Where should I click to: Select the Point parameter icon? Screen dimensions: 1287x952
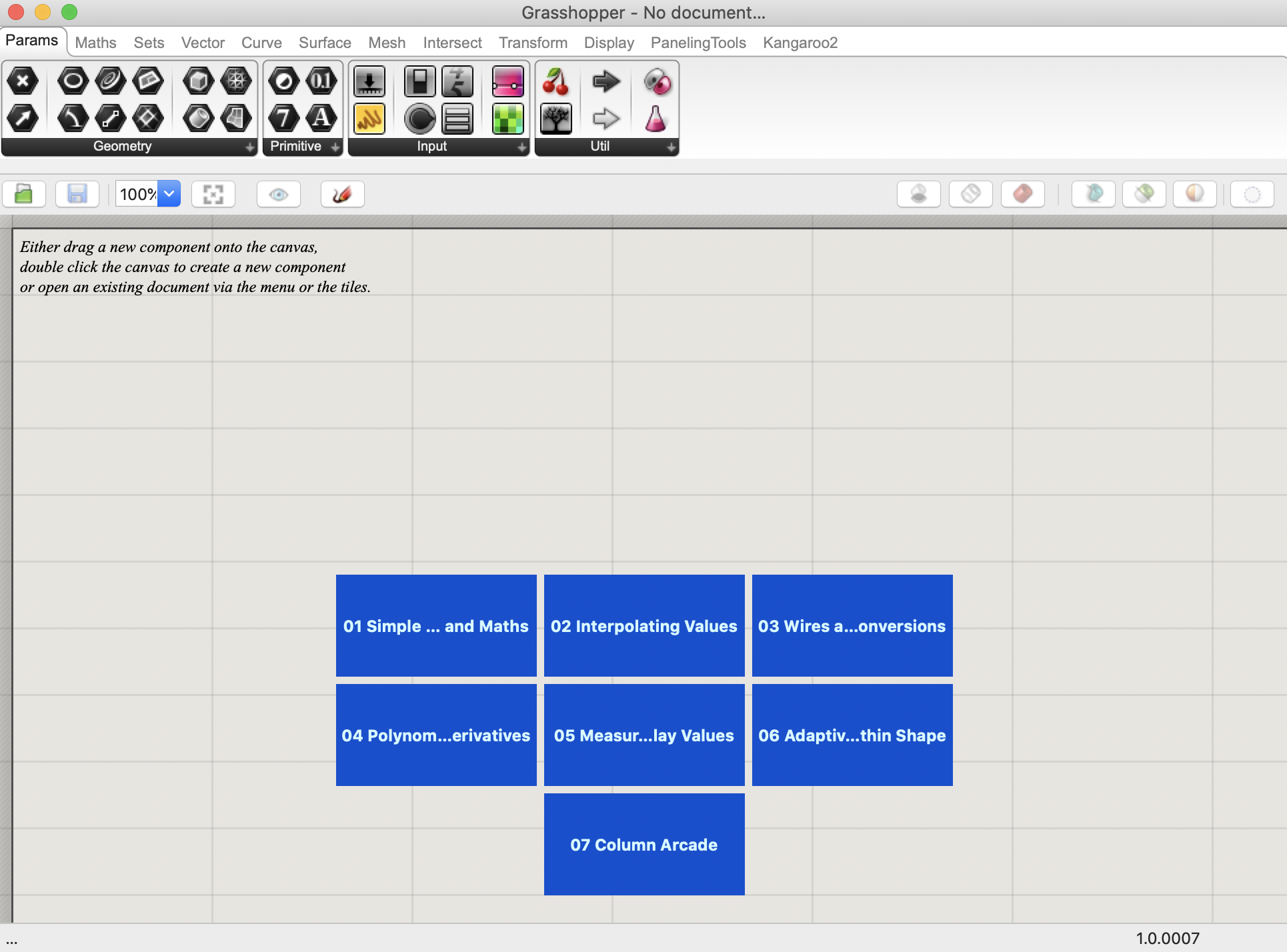[x=23, y=81]
